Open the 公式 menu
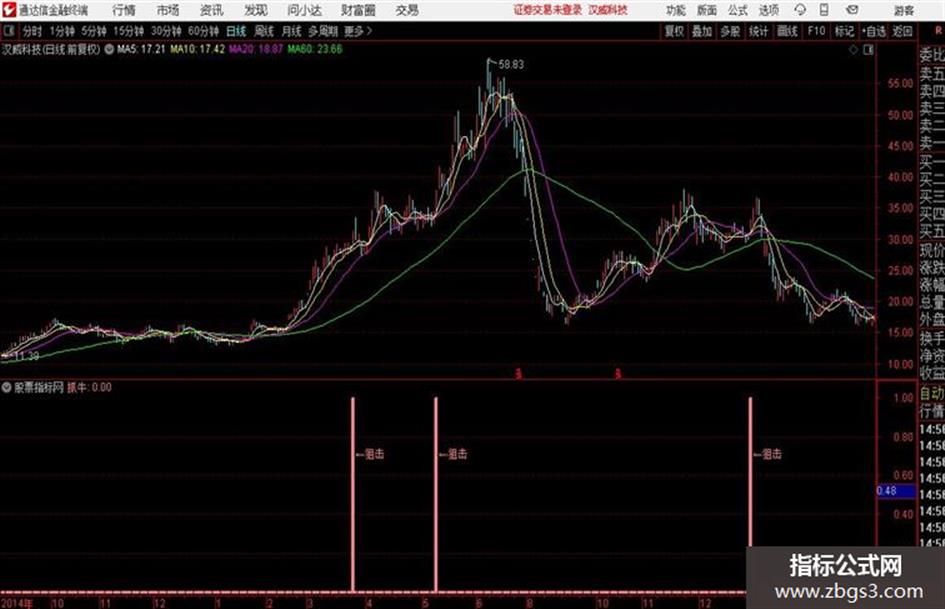The height and width of the screenshot is (609, 945). (x=738, y=10)
